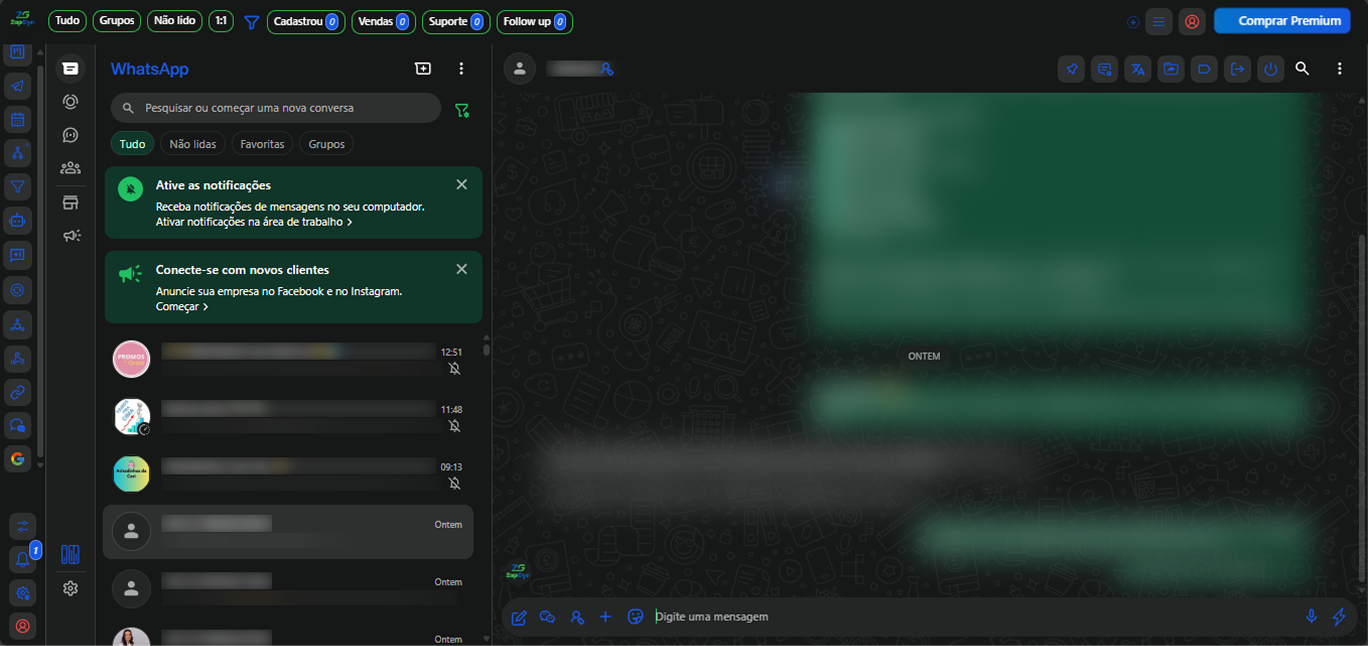The image size is (1368, 646).
Task: Open the Cadastrou tab
Action: (306, 21)
